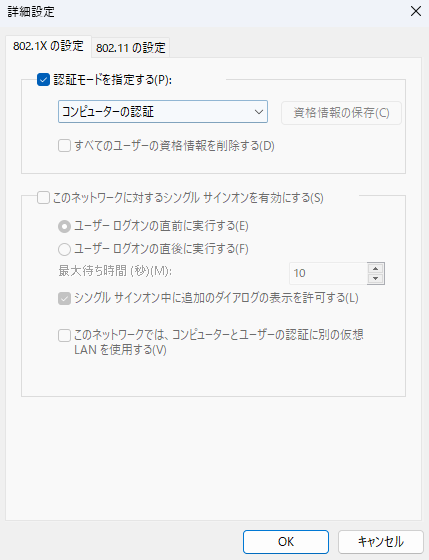Click the キャンセル button
The width and height of the screenshot is (429, 560).
pyautogui.click(x=381, y=542)
